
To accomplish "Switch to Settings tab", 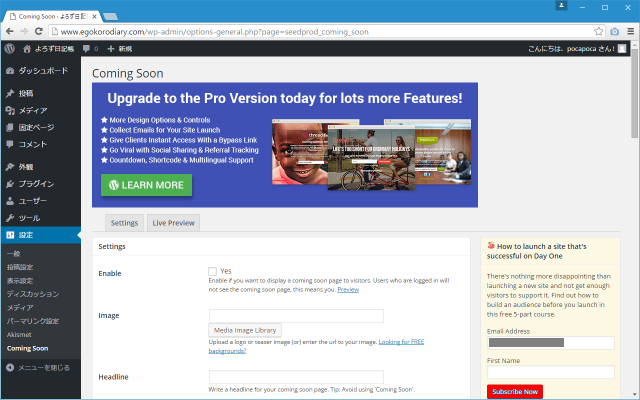I will pos(124,223).
